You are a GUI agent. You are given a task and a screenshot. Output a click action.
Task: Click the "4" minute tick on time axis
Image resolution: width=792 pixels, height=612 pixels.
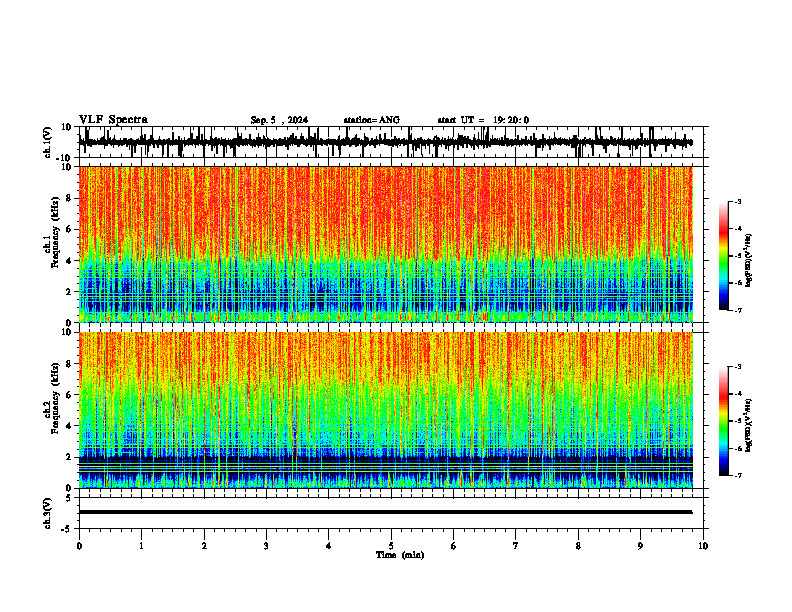[329, 546]
